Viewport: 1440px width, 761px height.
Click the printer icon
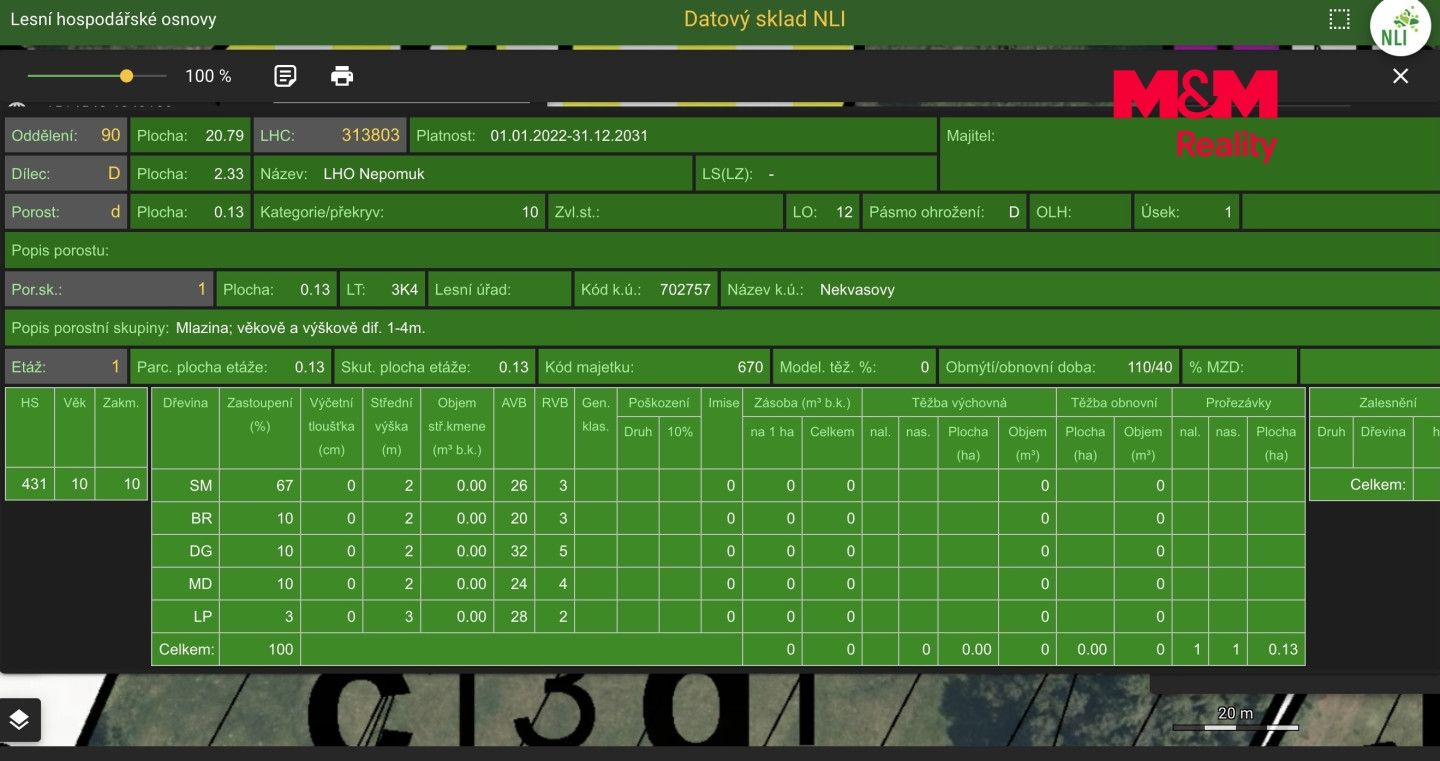click(342, 76)
